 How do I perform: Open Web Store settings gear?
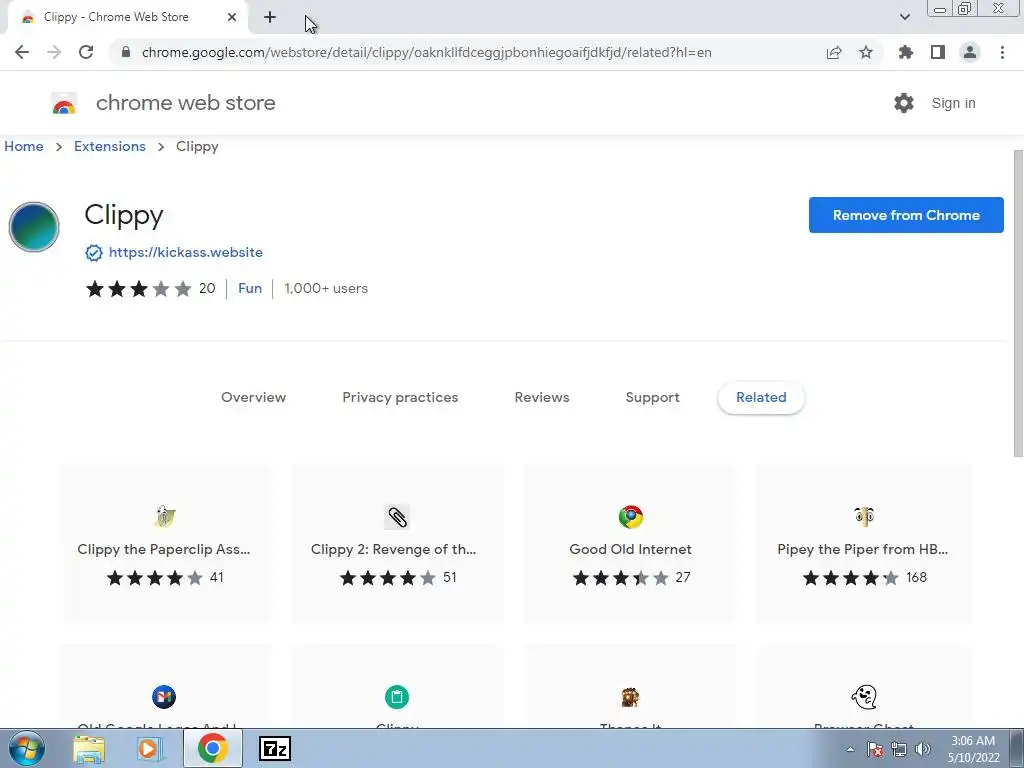coord(904,103)
